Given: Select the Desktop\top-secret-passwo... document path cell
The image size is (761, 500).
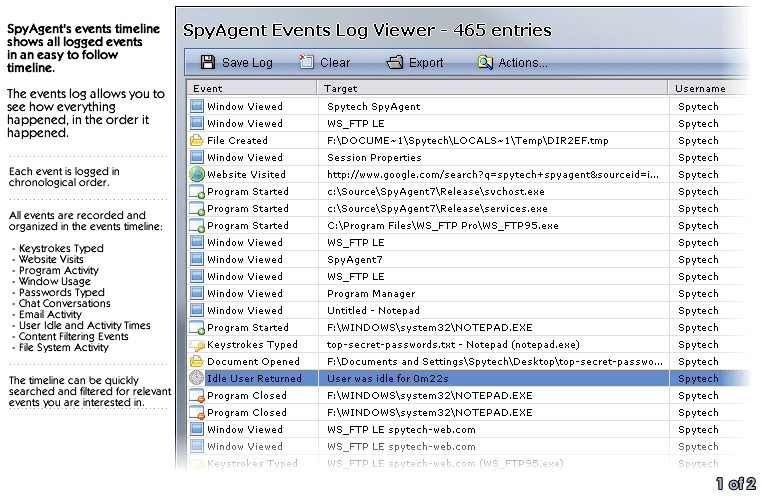Looking at the screenshot, I should (x=494, y=361).
